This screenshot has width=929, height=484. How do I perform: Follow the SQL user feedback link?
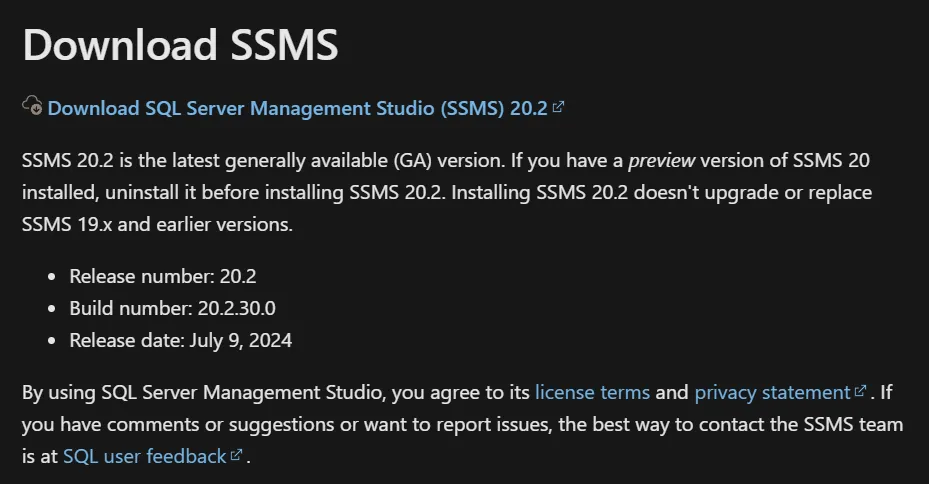click(x=144, y=456)
